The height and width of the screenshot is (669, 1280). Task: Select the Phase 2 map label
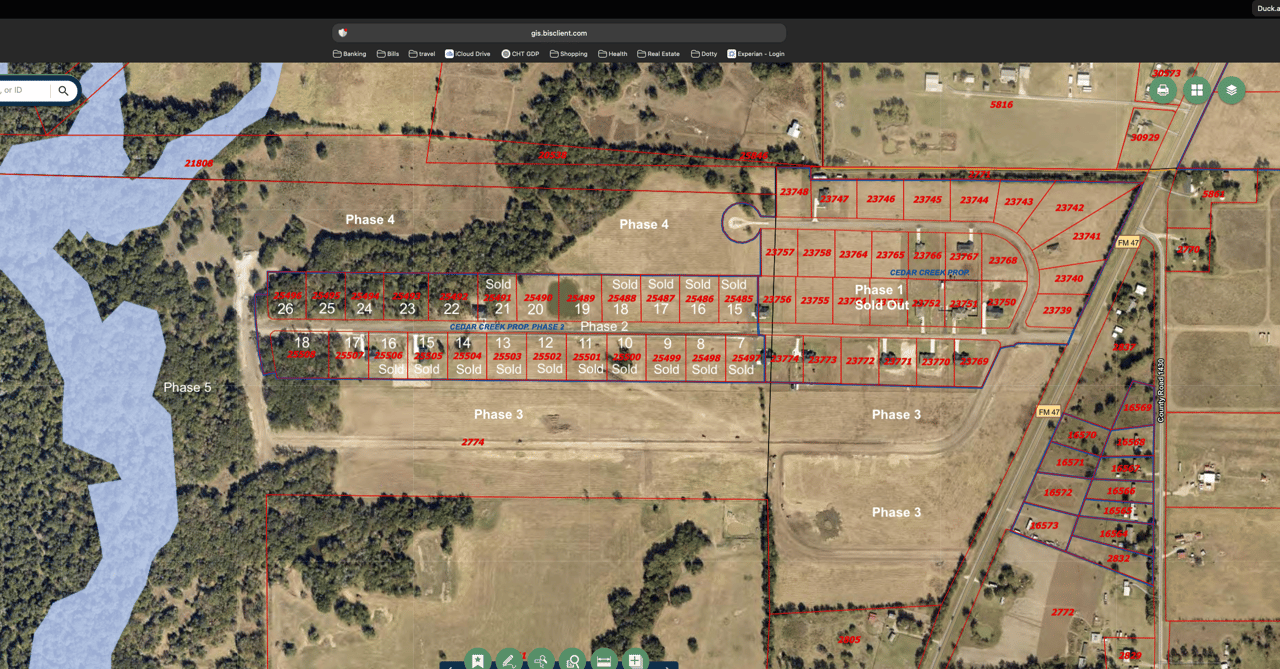pyautogui.click(x=604, y=327)
